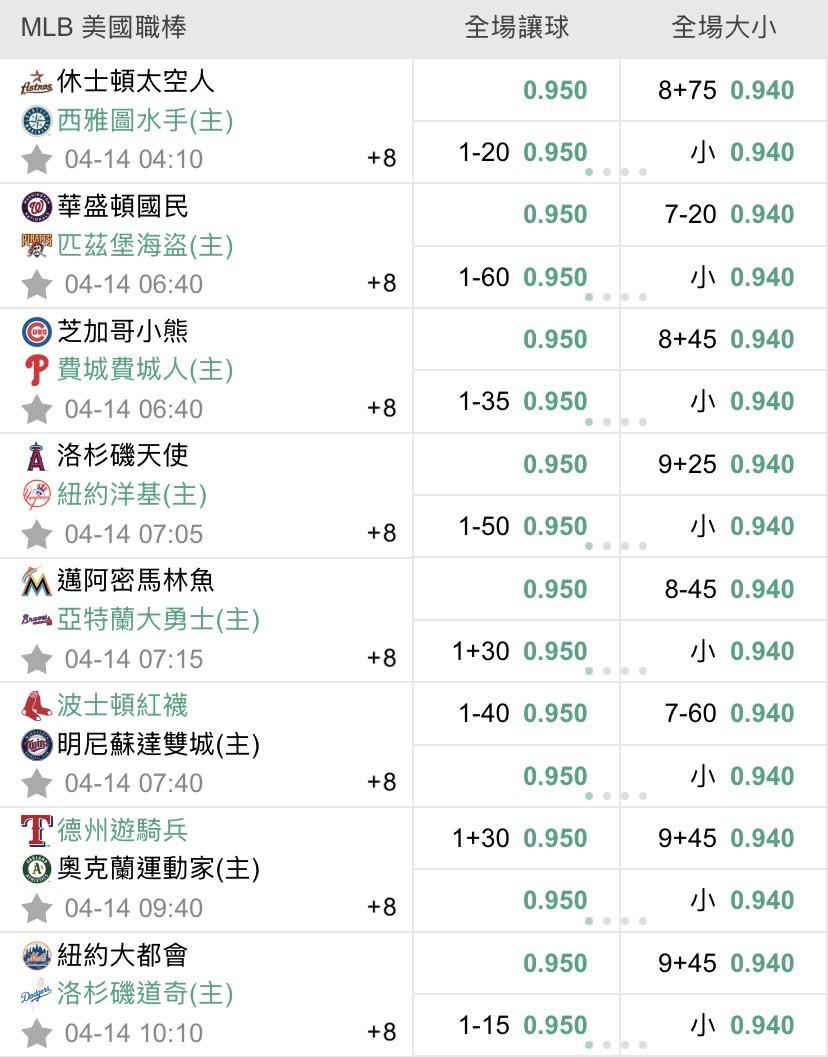Click the Houston Astros team logo

click(x=36, y=83)
